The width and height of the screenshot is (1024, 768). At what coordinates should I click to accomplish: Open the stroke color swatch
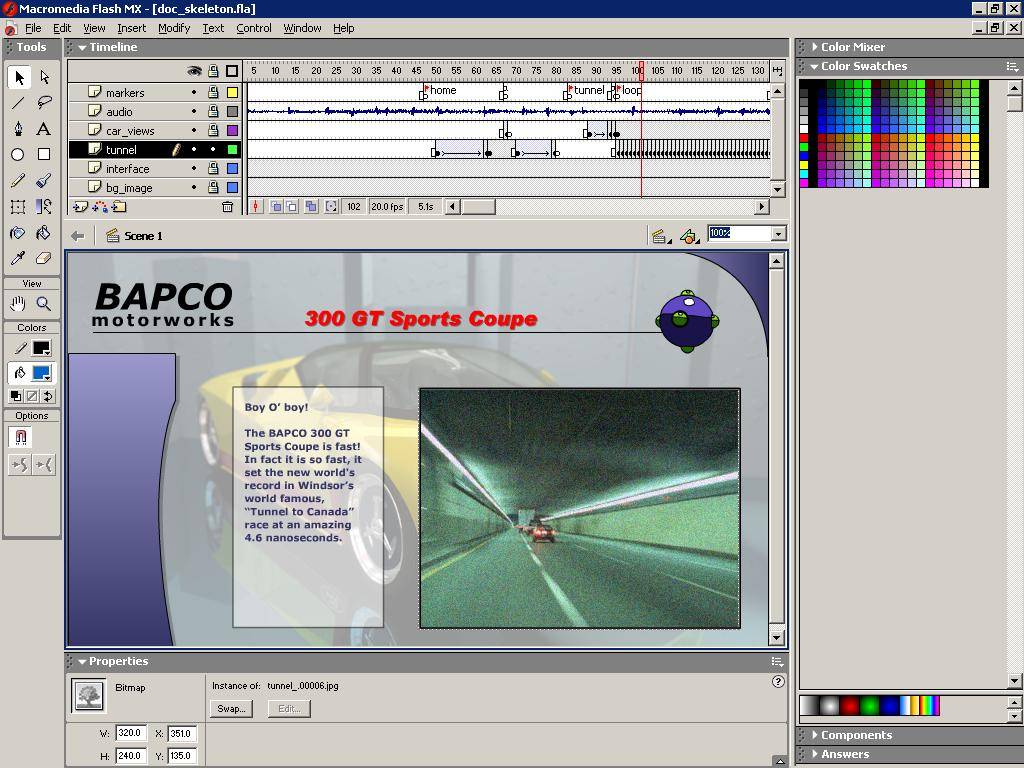click(x=41, y=348)
